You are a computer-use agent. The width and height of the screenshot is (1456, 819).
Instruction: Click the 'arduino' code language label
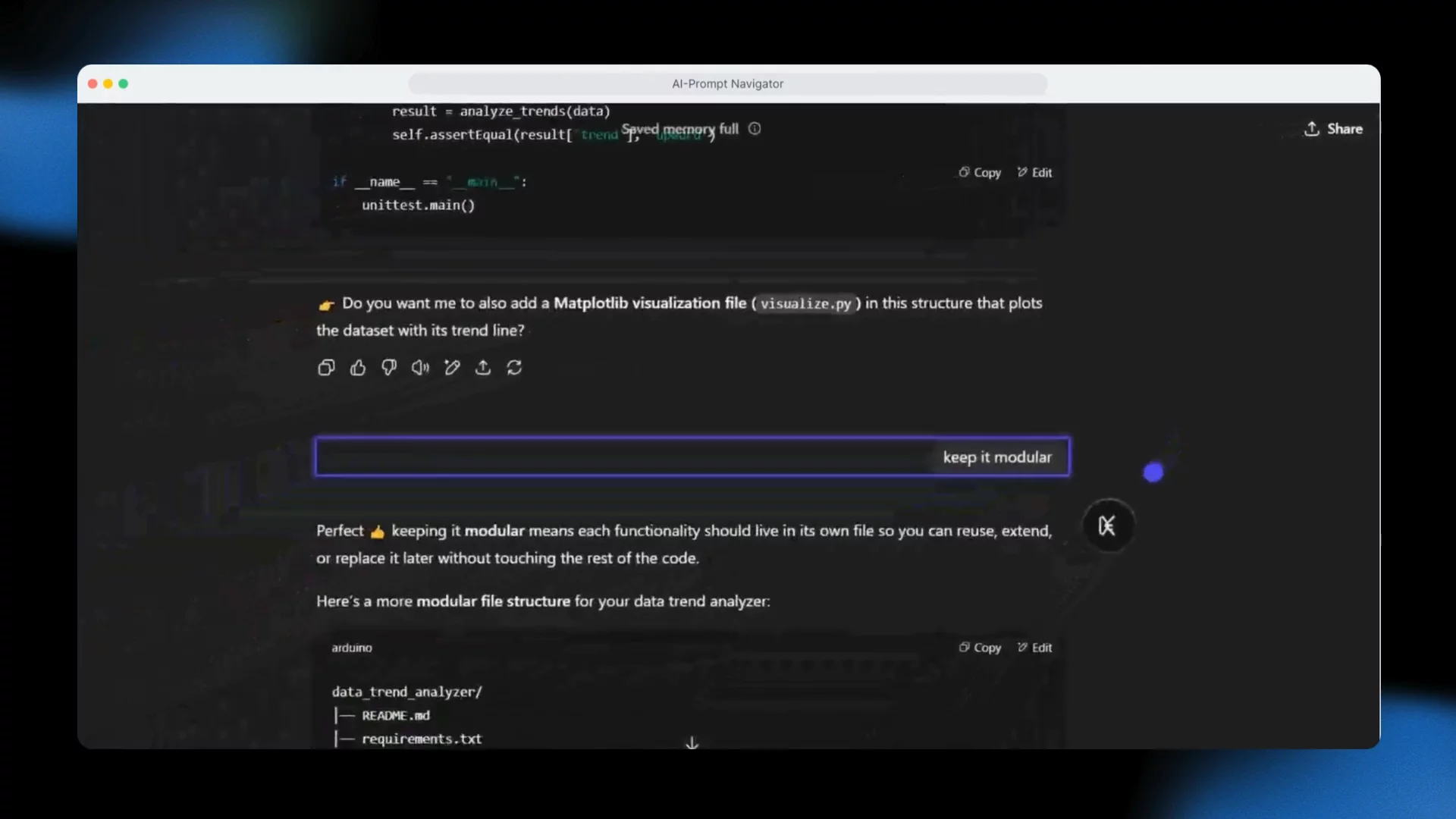[x=352, y=648]
